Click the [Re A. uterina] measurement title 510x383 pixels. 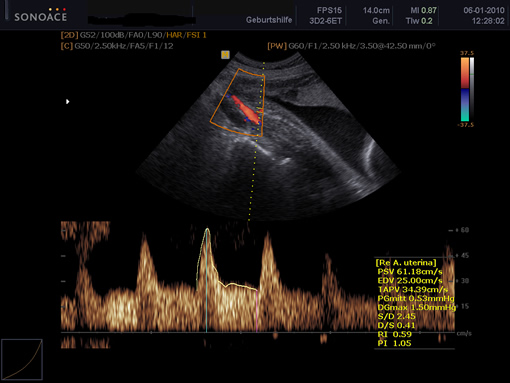[x=406, y=263]
